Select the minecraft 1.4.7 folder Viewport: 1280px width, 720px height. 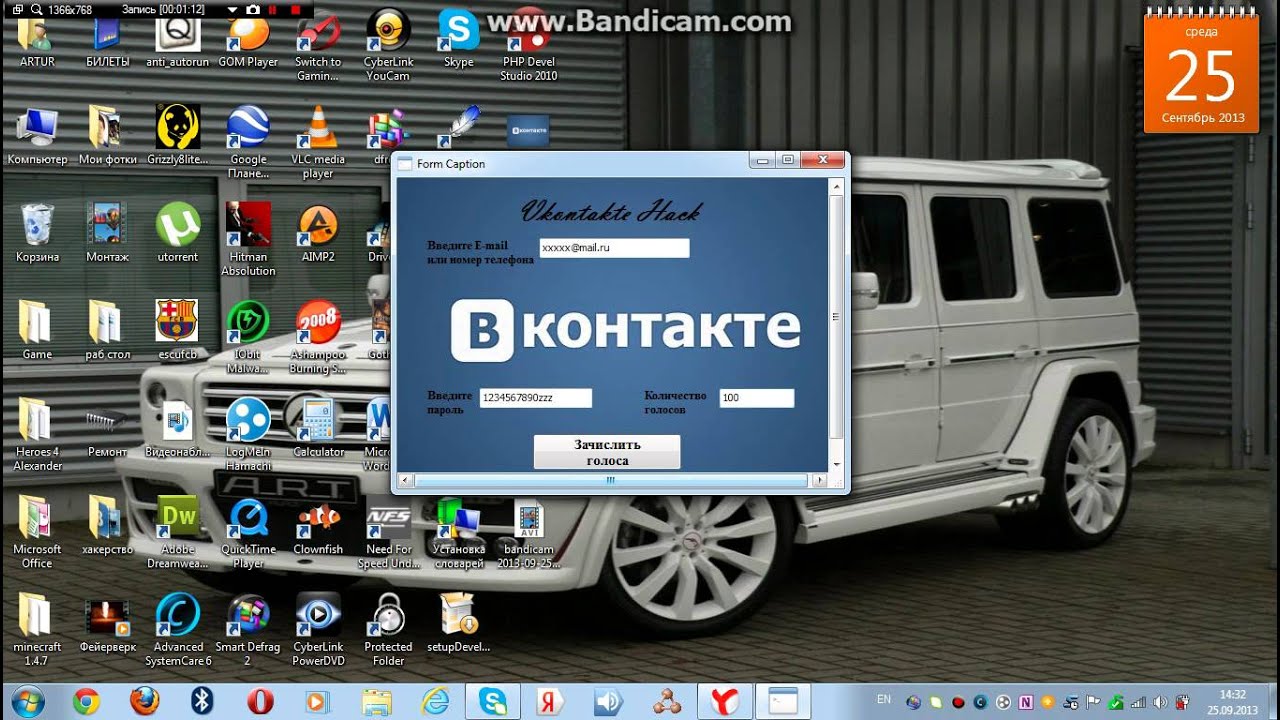[x=37, y=630]
